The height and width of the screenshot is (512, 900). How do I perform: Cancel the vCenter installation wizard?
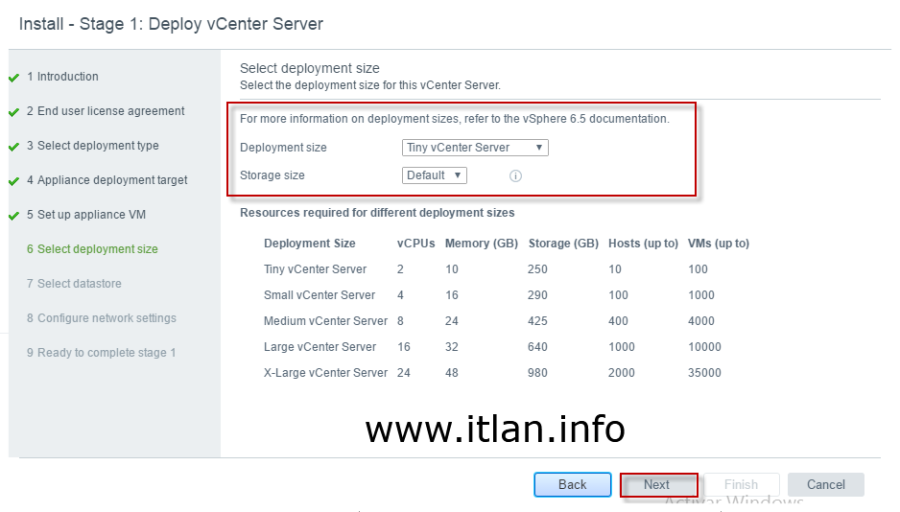(x=826, y=485)
